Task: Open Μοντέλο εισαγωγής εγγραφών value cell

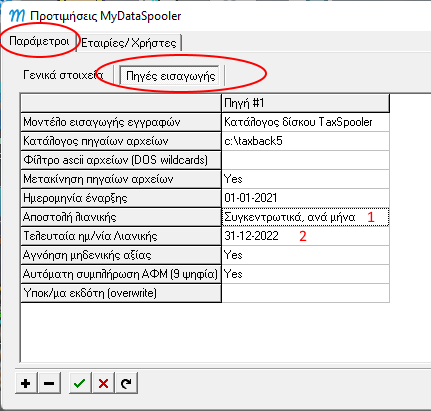Action: click(x=305, y=122)
